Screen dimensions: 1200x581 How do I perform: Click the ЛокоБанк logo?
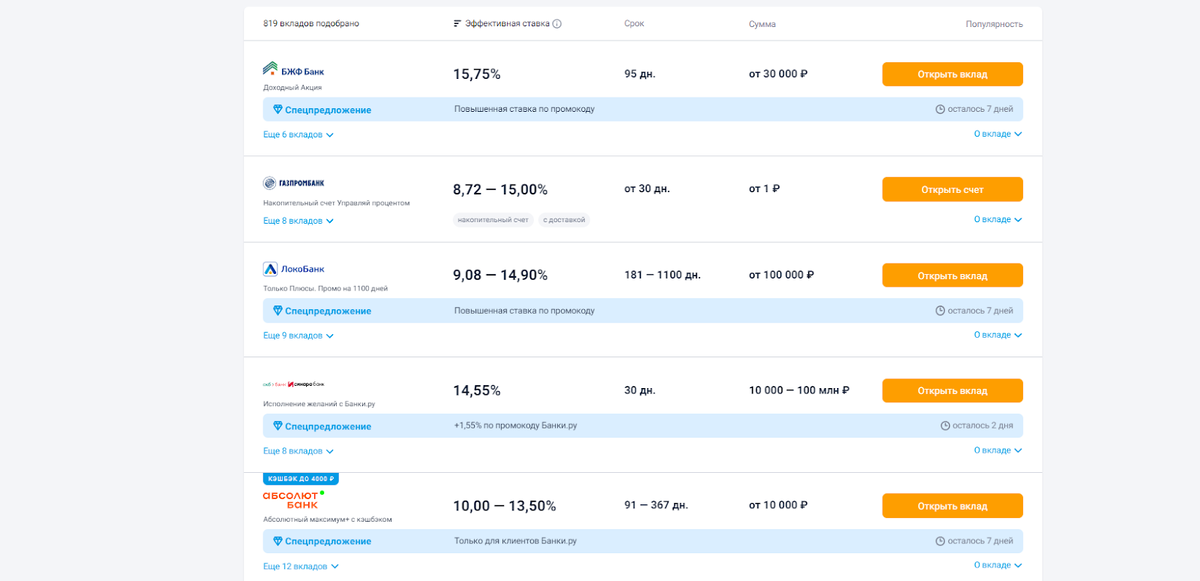(x=294, y=269)
